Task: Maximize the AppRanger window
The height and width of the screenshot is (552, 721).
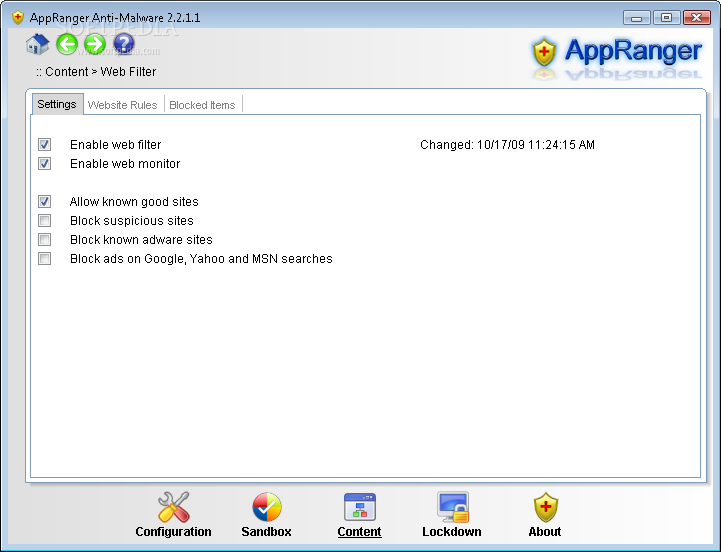Action: [x=666, y=18]
